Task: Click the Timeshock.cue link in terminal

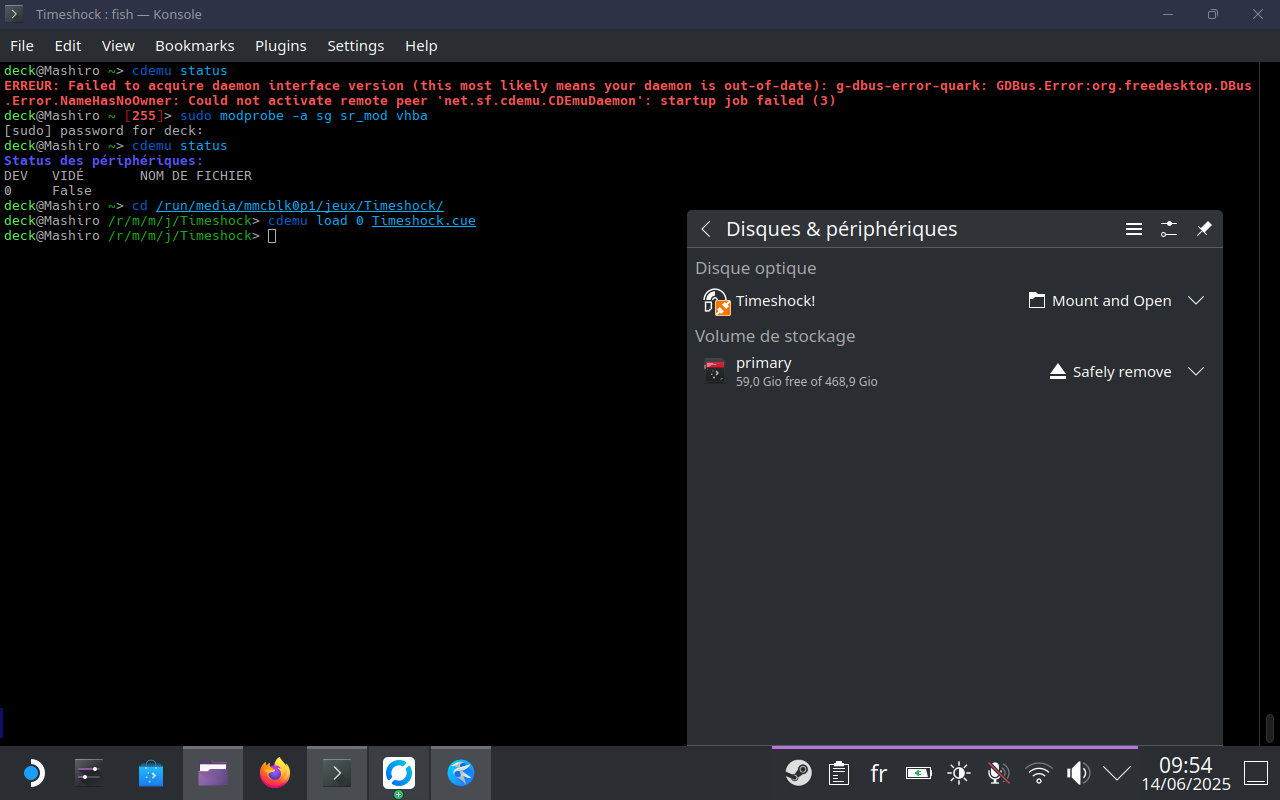Action: (x=424, y=221)
